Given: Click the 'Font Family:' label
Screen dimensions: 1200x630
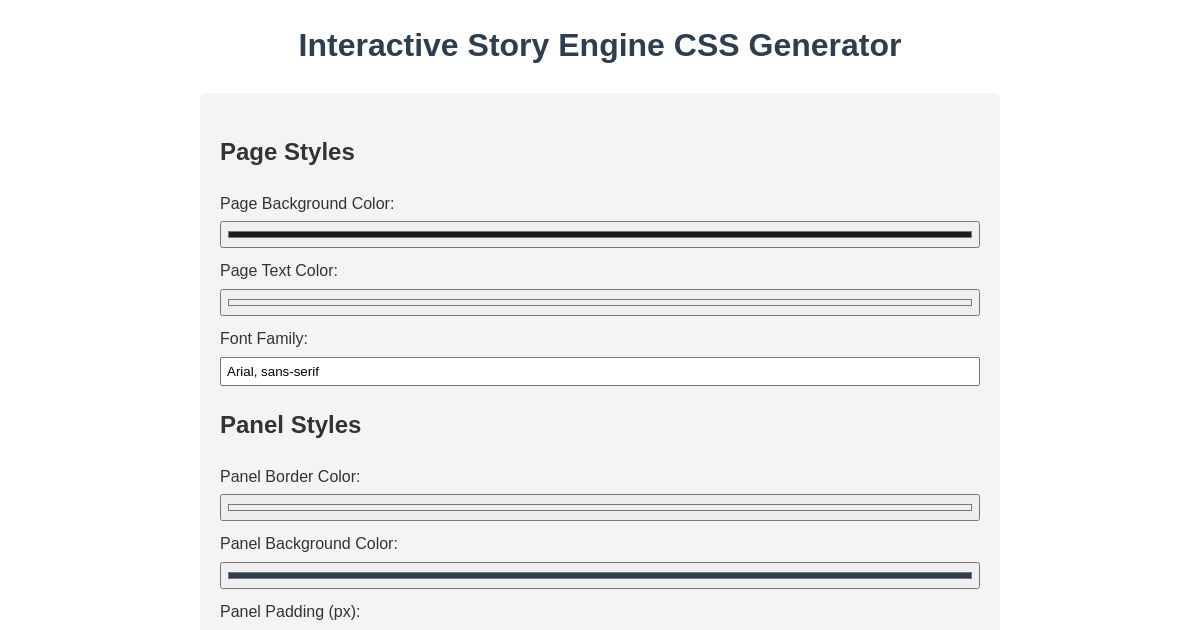Looking at the screenshot, I should [264, 339].
